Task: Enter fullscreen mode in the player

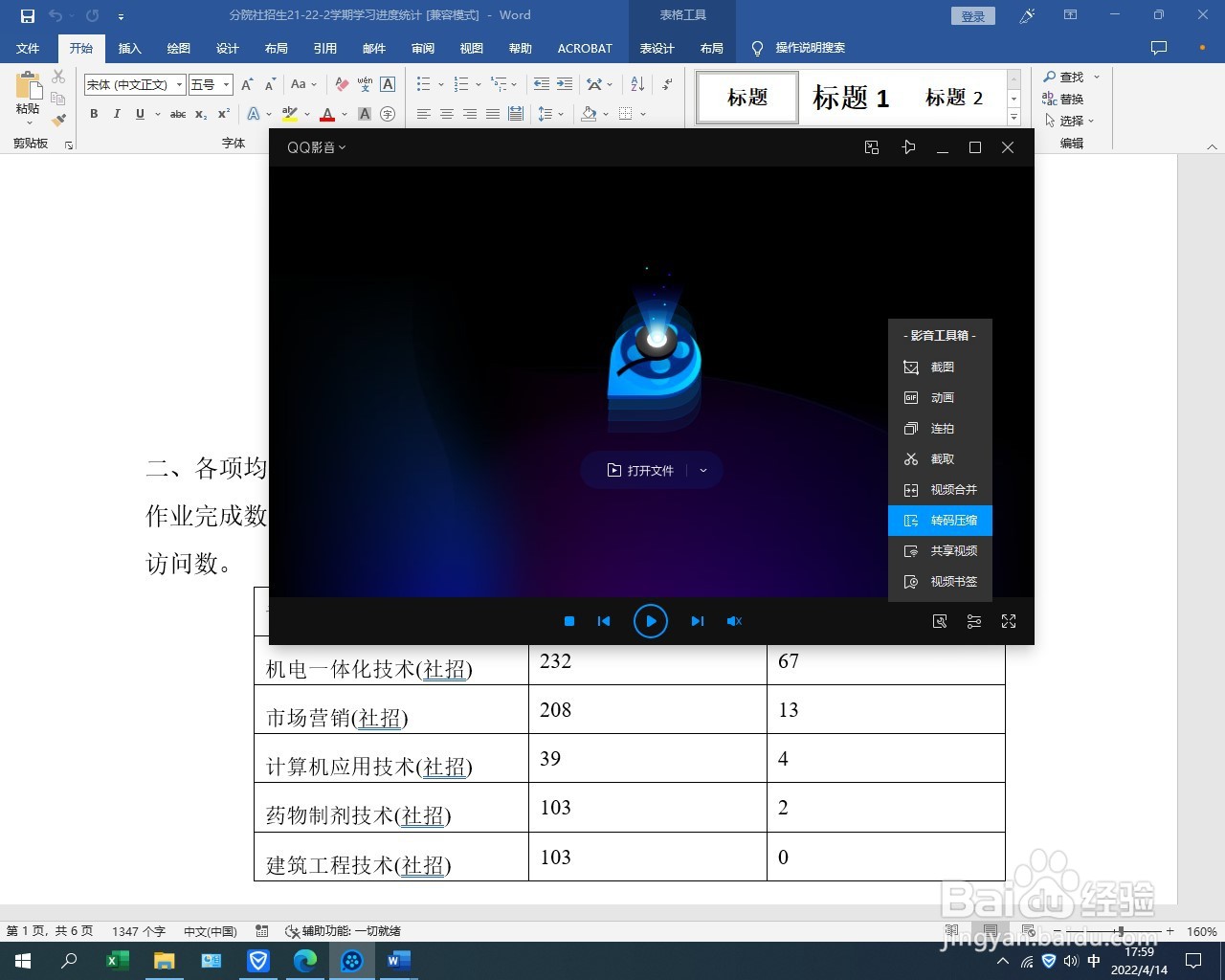Action: [x=1009, y=621]
